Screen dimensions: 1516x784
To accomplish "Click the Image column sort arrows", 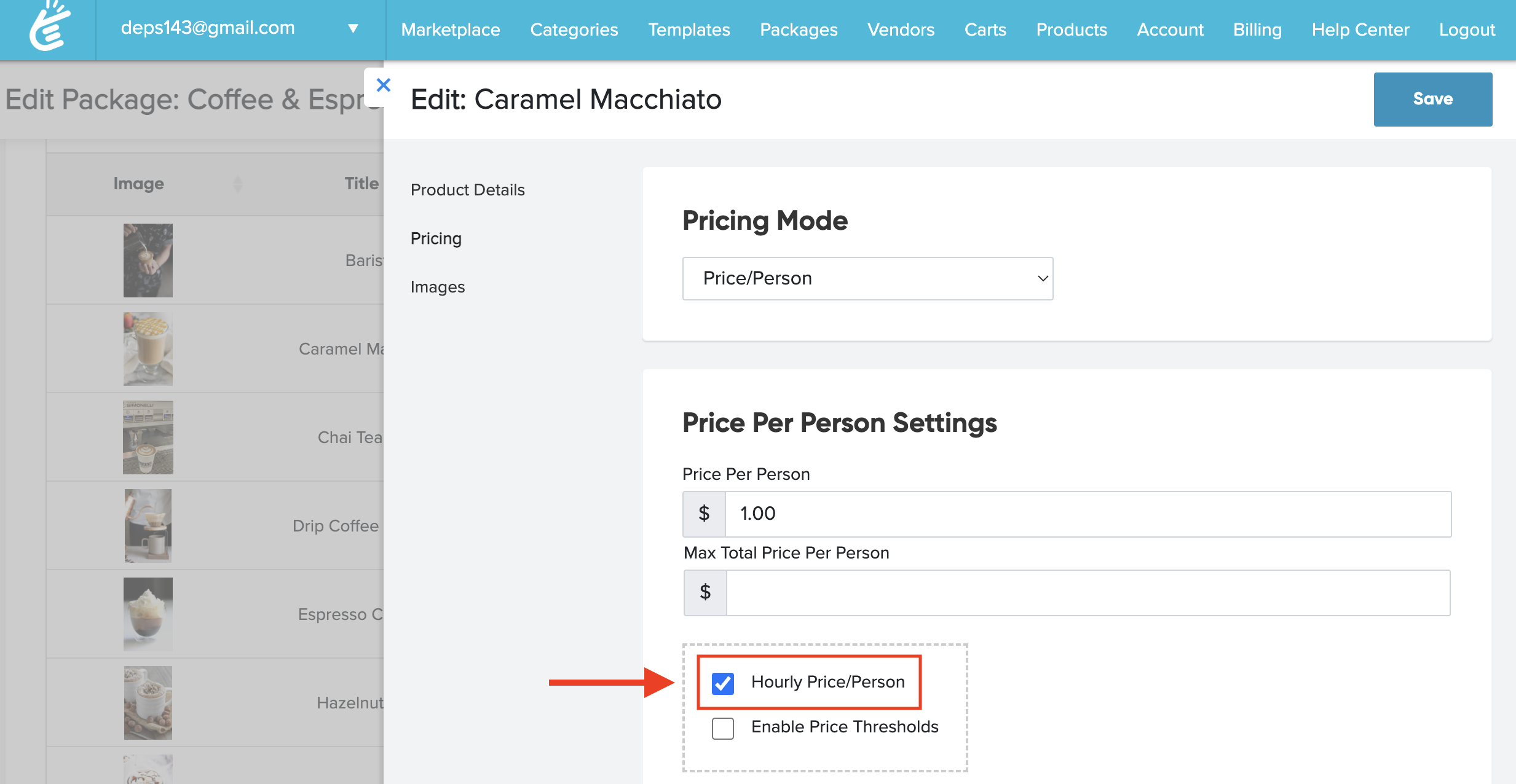I will click(x=238, y=184).
